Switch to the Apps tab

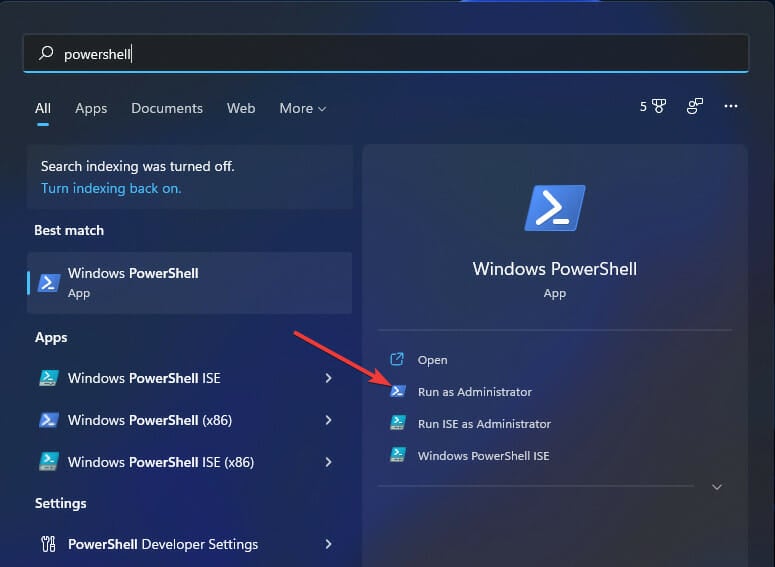(x=91, y=108)
